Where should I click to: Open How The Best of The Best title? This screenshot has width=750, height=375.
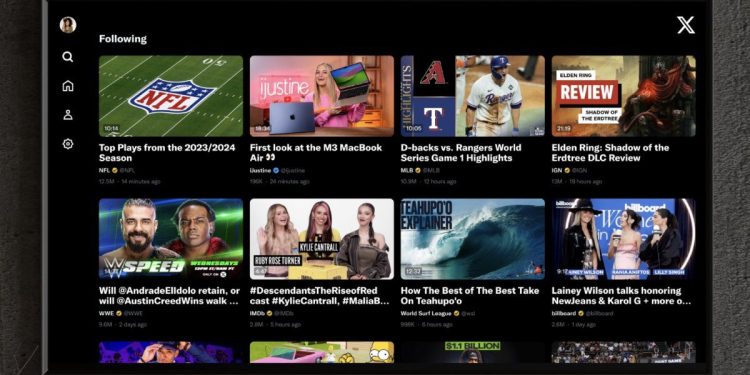[470, 296]
